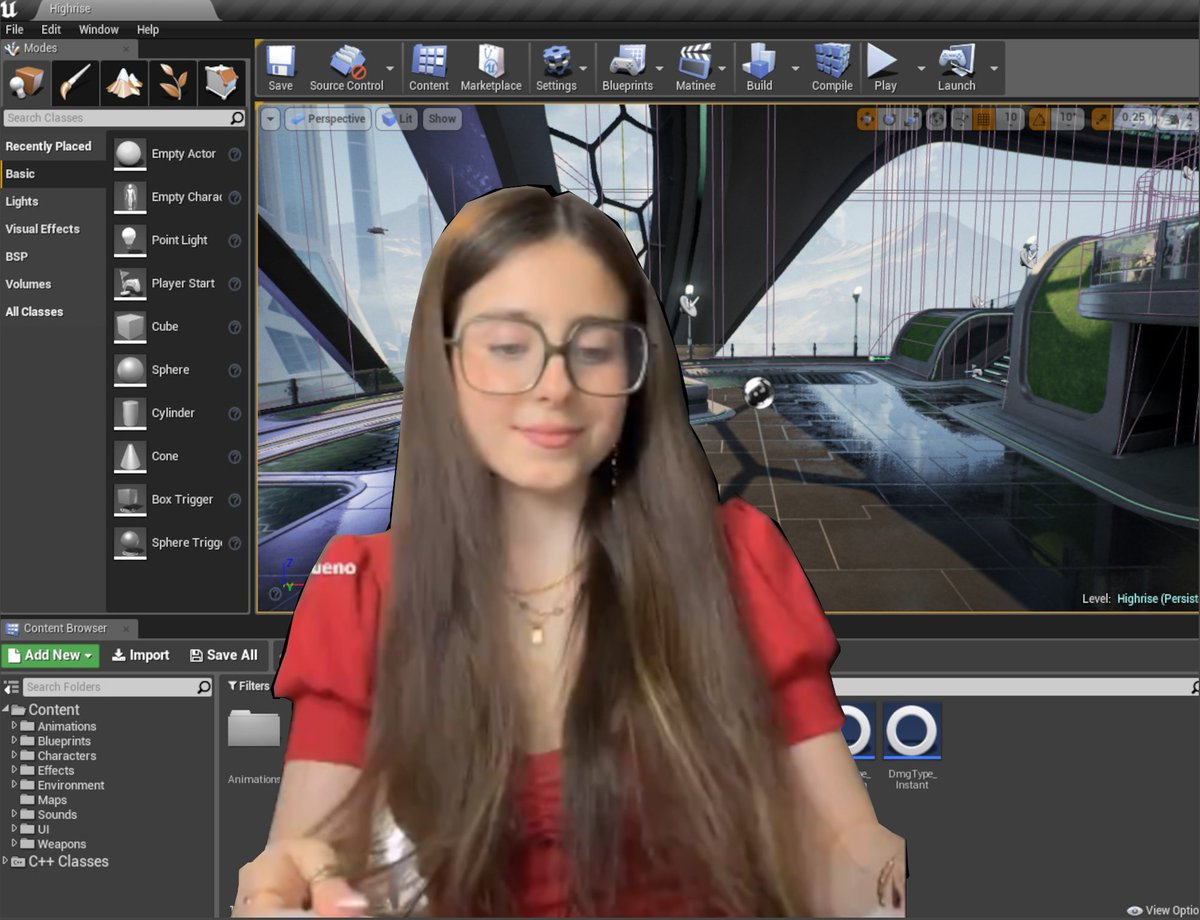This screenshot has width=1200, height=920.
Task: Click the Launch toolbar icon
Action: click(x=956, y=68)
